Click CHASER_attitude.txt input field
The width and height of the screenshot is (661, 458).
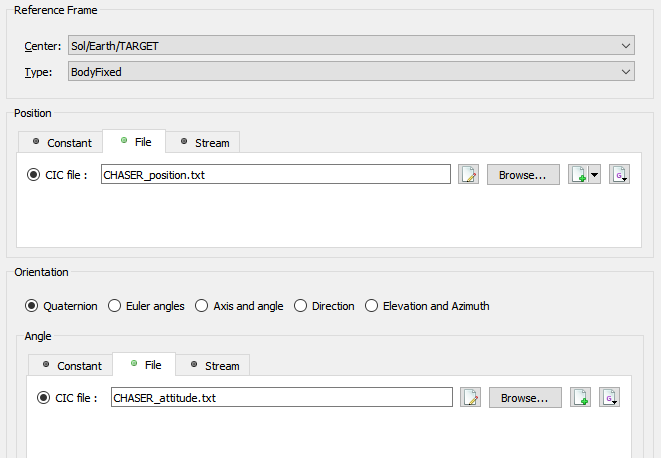coord(282,398)
